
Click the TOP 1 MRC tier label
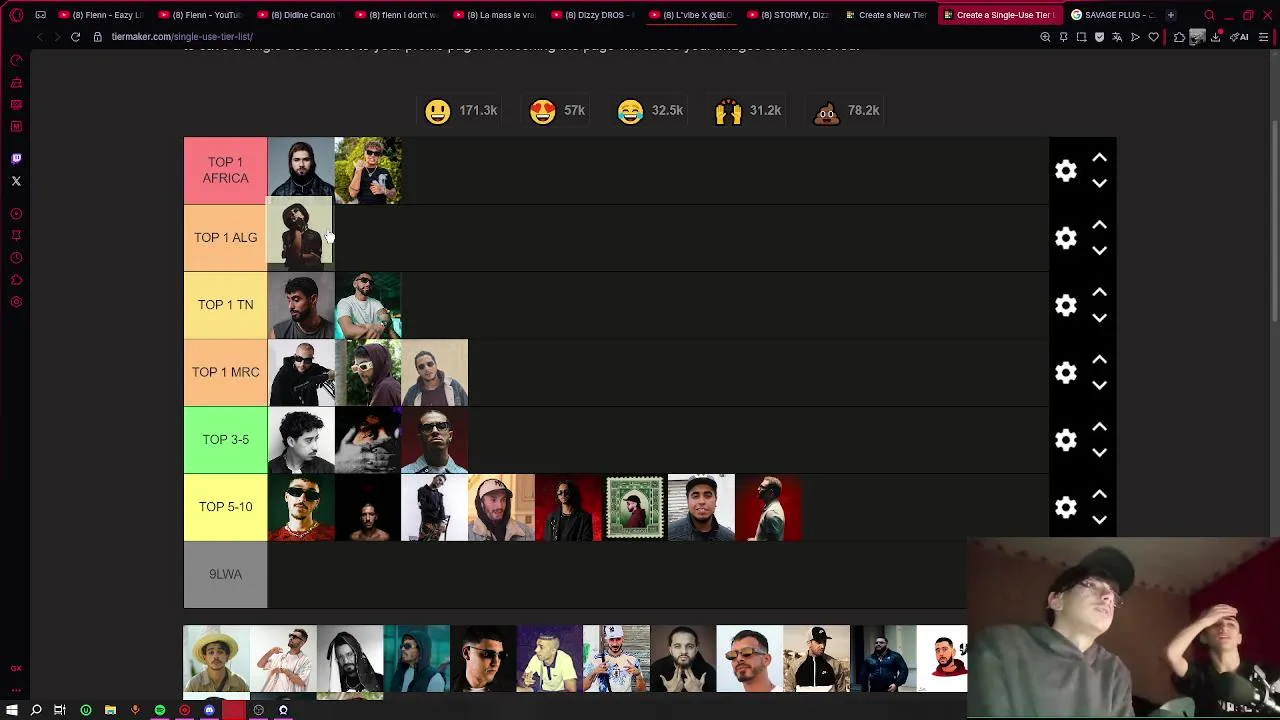225,372
